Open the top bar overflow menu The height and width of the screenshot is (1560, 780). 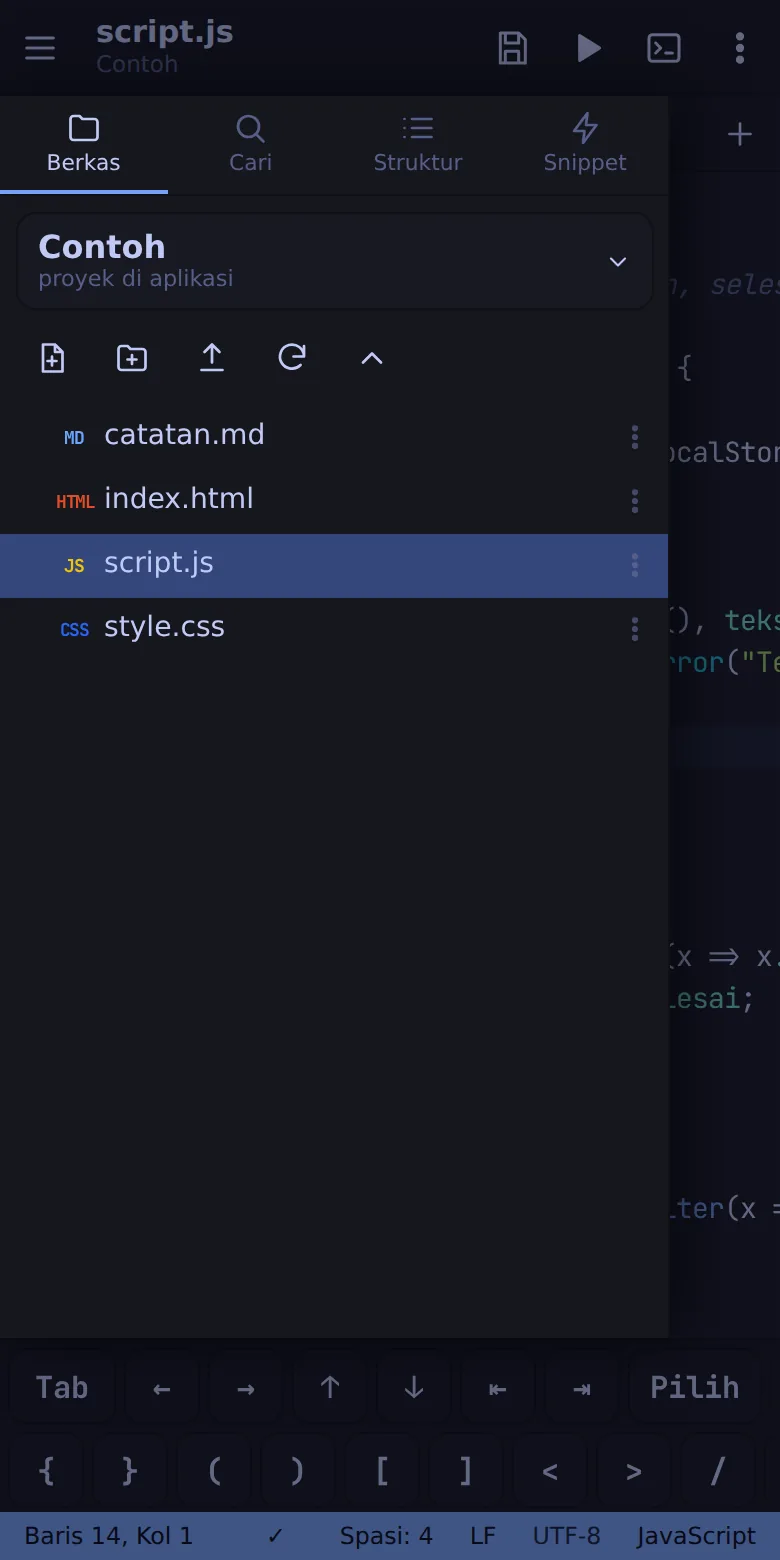740,48
